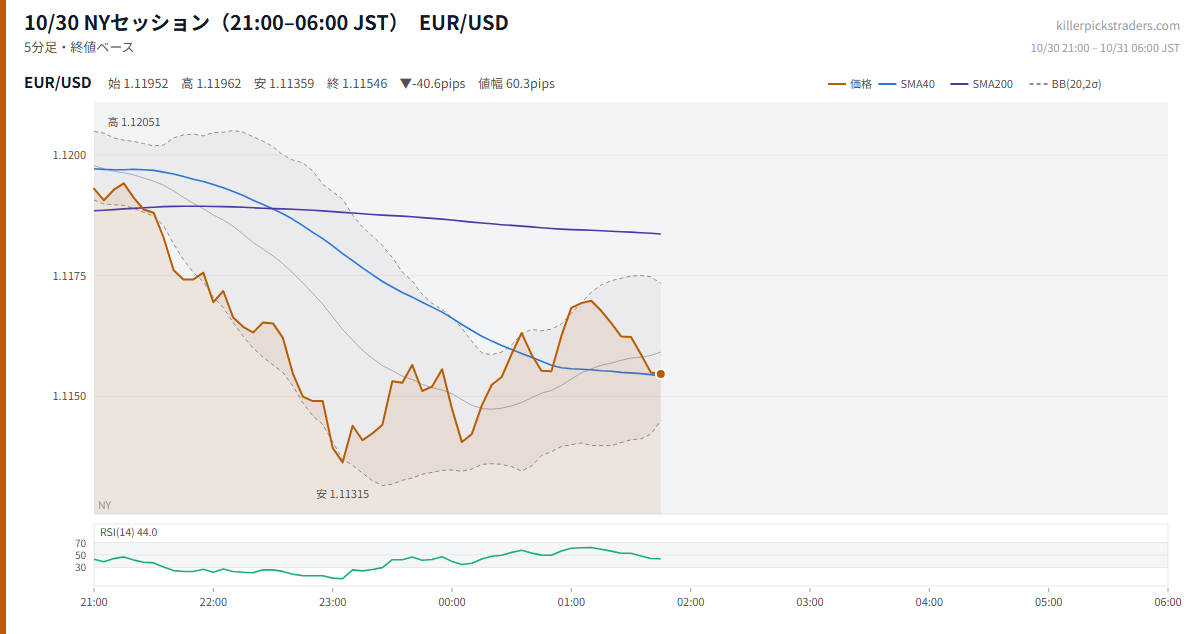The image size is (1200, 634).
Task: Click the open value 始 1.11952
Action: [138, 84]
